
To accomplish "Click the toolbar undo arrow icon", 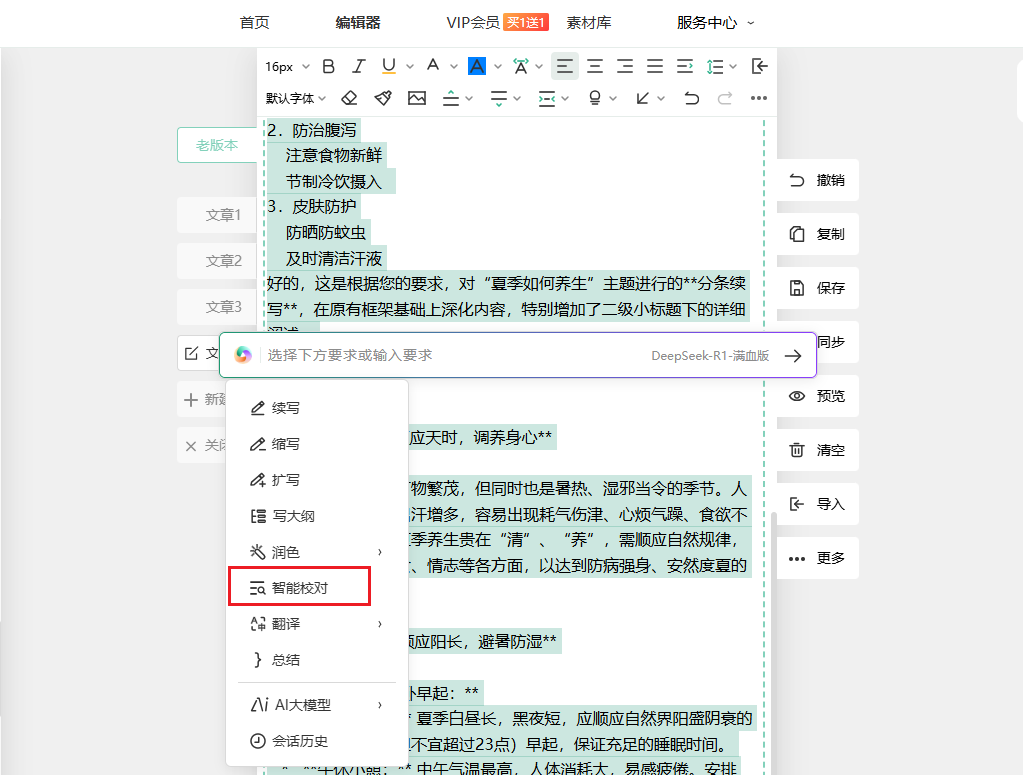I will [x=692, y=99].
